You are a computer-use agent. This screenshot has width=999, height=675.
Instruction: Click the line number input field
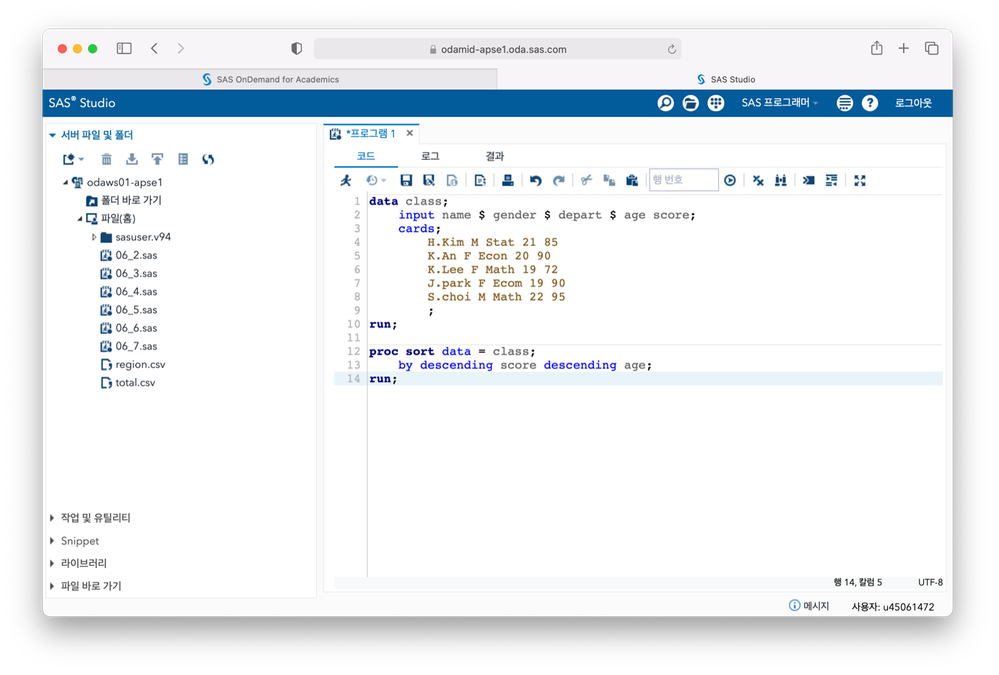click(684, 180)
